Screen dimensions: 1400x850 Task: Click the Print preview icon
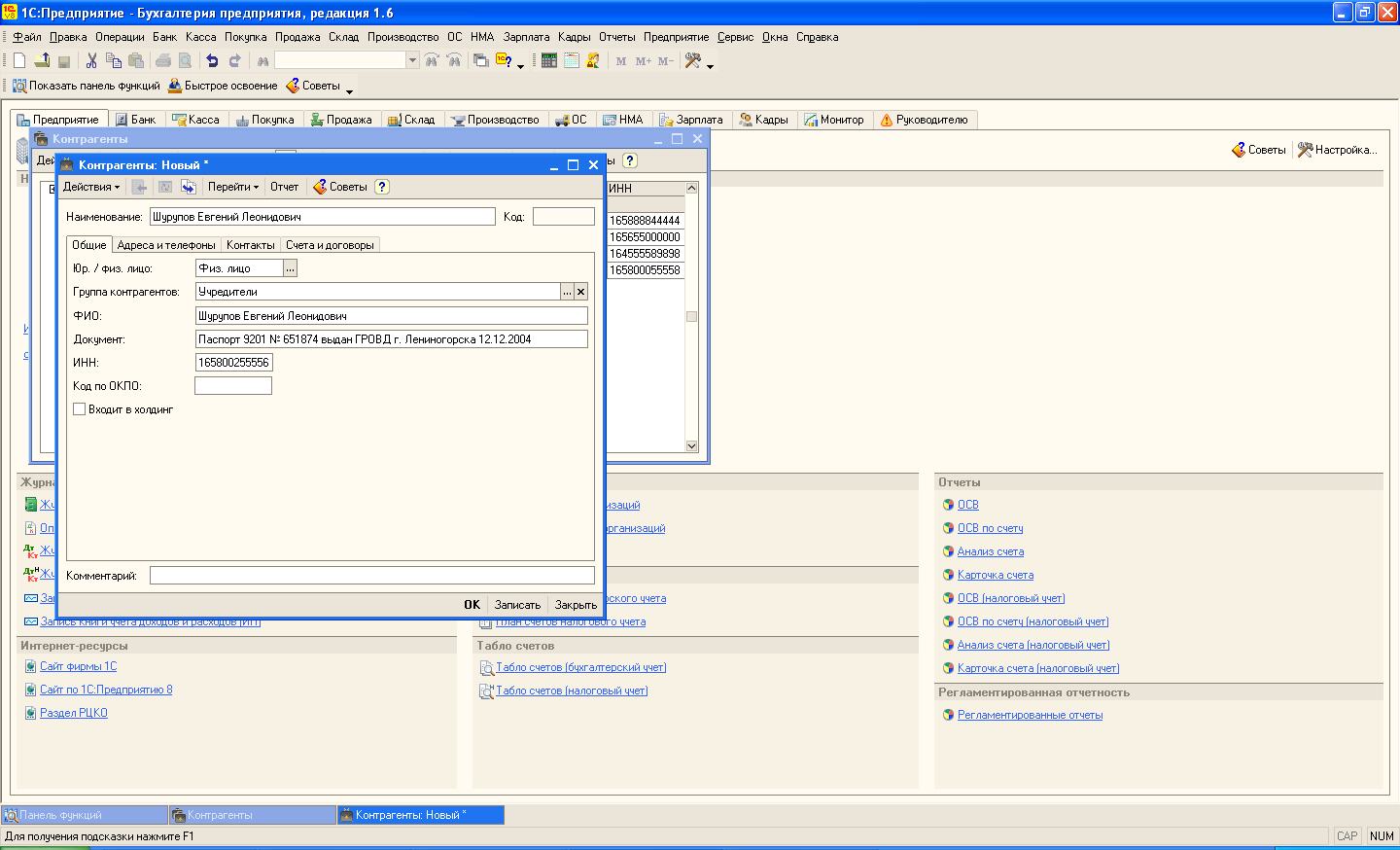click(185, 60)
